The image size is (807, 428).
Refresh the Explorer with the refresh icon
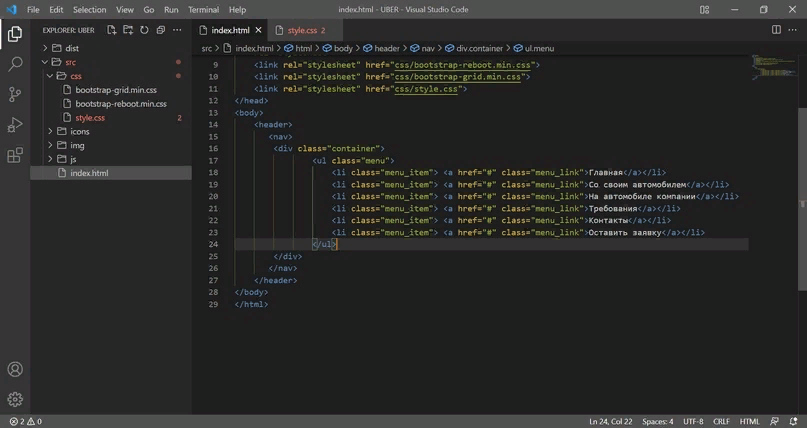pos(144,30)
